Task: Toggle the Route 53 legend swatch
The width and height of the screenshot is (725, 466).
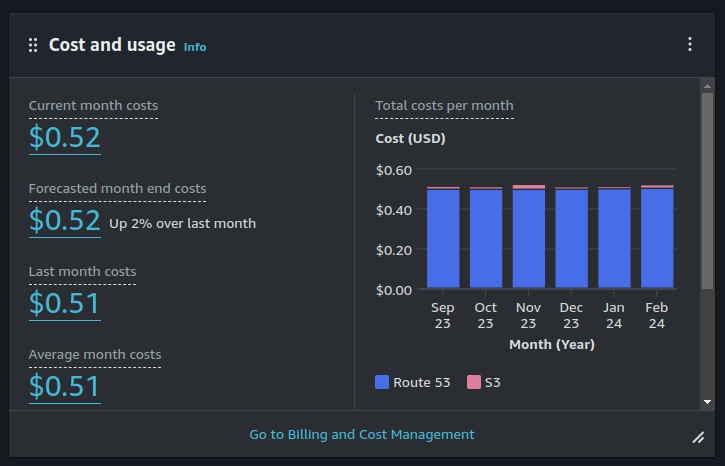Action: pos(382,382)
